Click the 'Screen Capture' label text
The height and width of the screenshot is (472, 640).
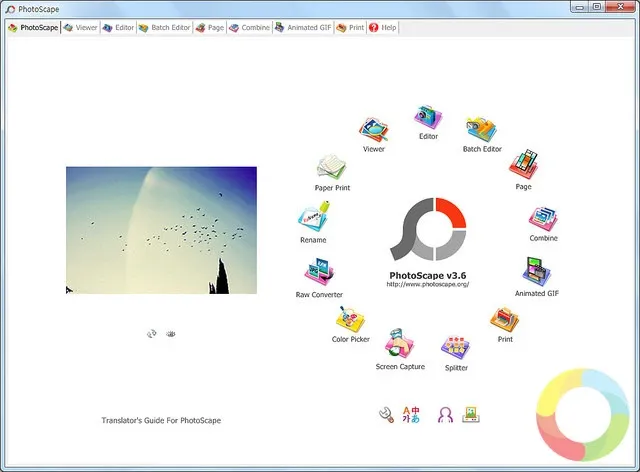tap(400, 367)
